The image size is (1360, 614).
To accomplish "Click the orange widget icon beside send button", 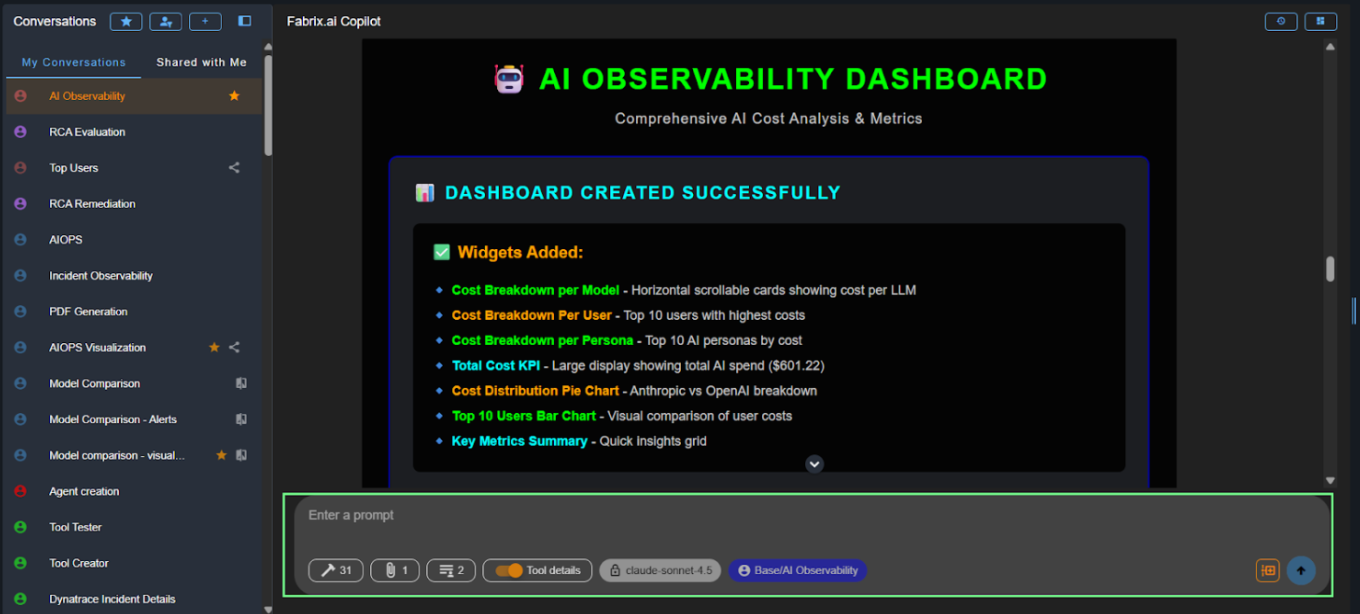I will [1268, 570].
